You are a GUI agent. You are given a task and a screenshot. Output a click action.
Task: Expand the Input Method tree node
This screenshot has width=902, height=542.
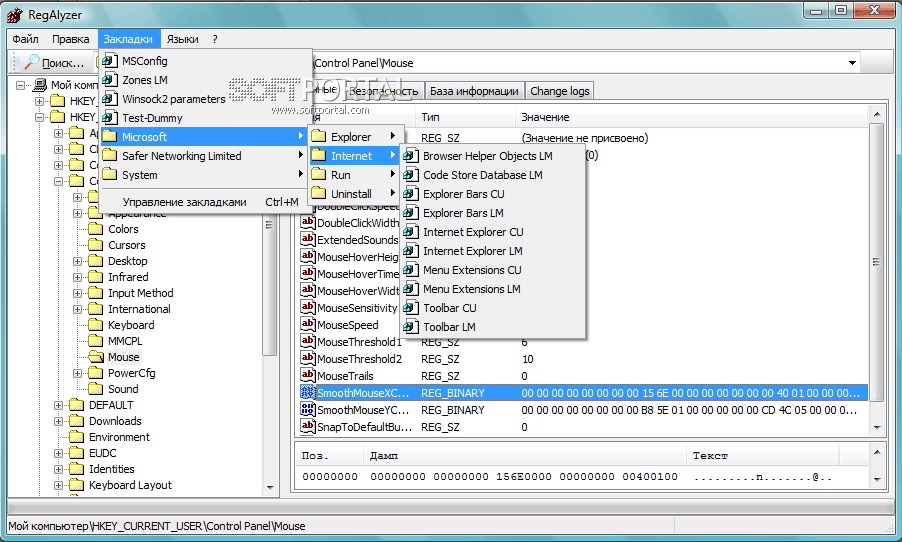tap(78, 293)
